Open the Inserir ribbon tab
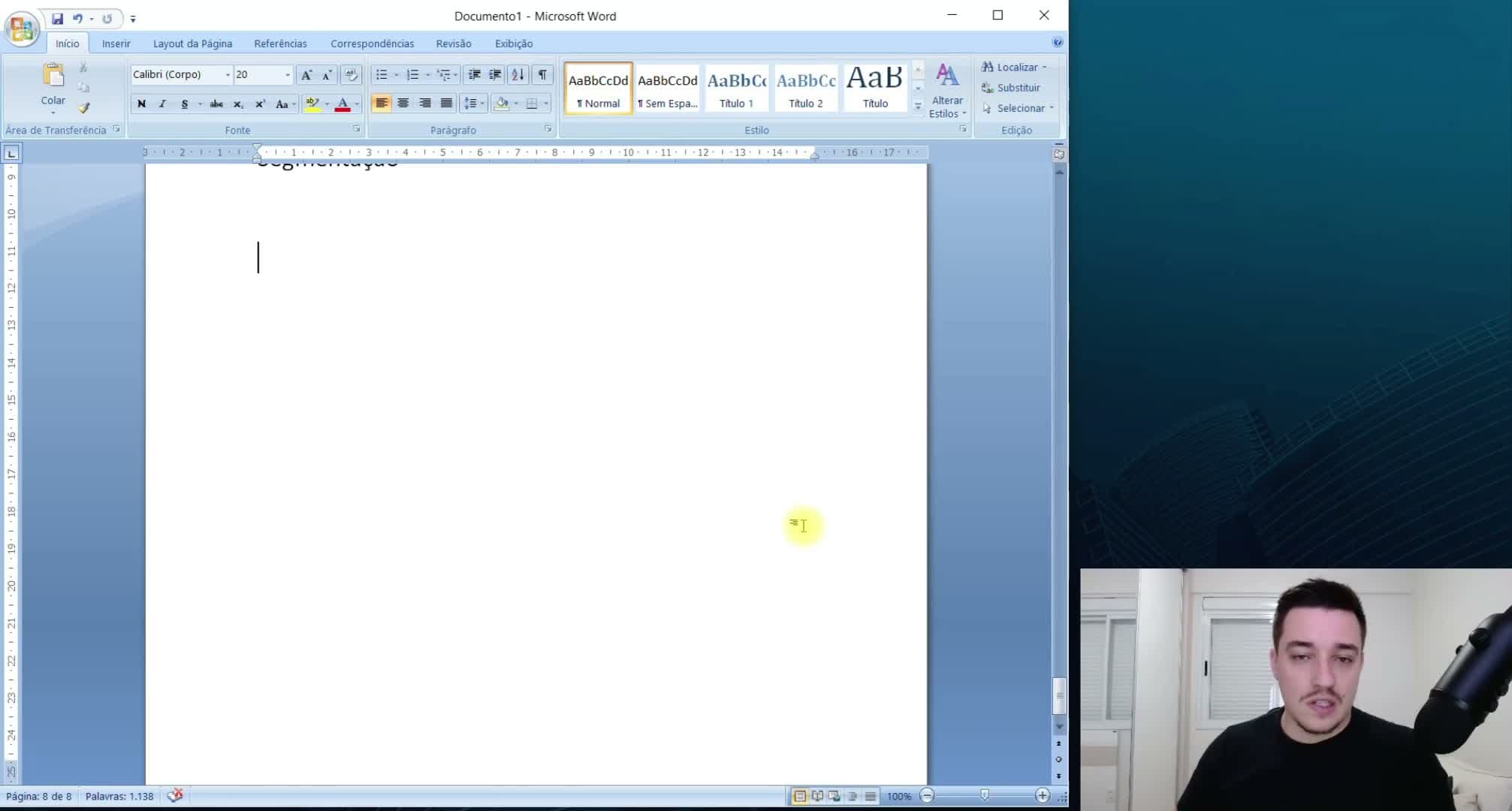Viewport: 1512px width, 811px height. click(116, 44)
